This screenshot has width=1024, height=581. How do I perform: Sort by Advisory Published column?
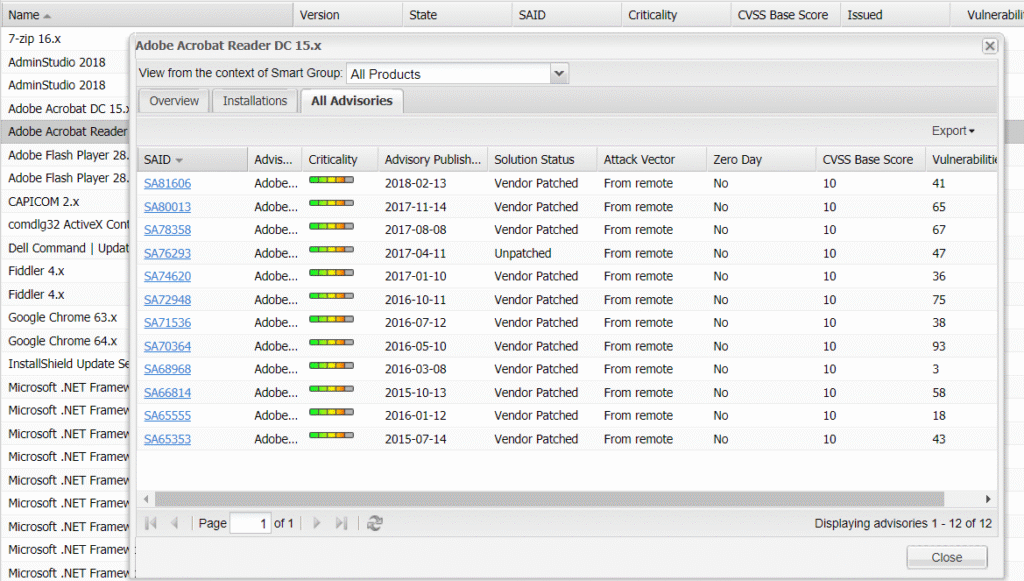433,160
